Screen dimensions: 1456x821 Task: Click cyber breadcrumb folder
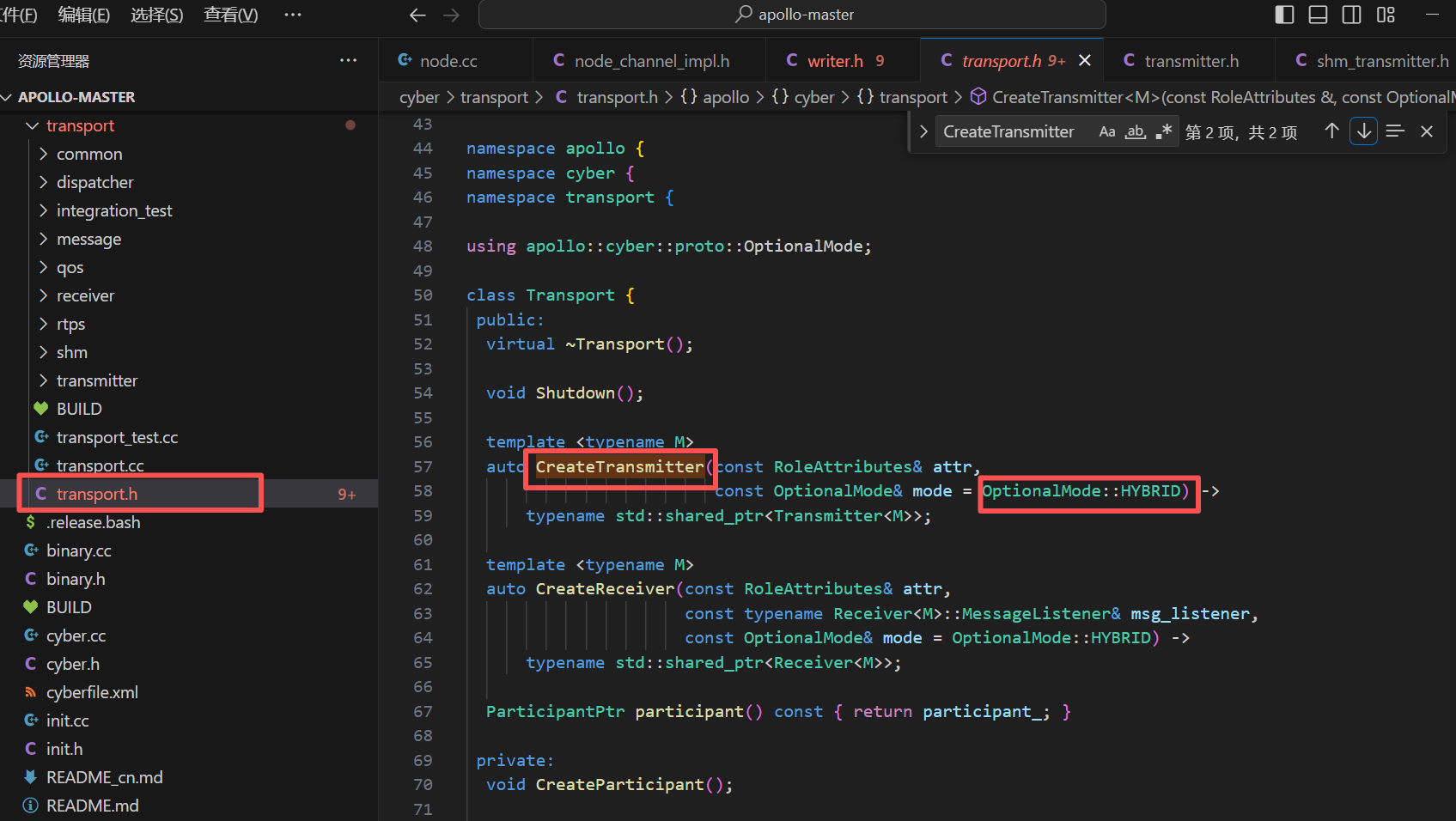pyautogui.click(x=419, y=97)
